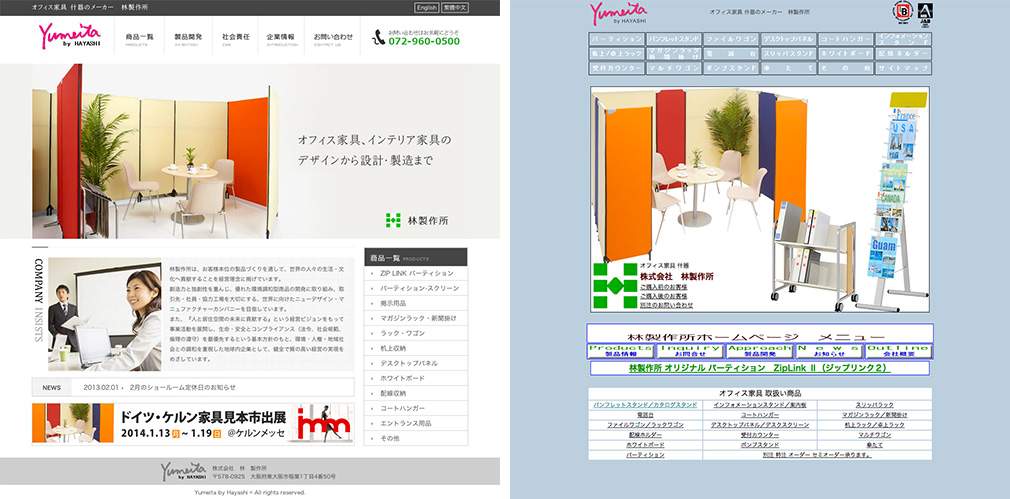Open the 製品開発 navigation item
Image resolution: width=1010 pixels, height=499 pixels.
click(188, 39)
